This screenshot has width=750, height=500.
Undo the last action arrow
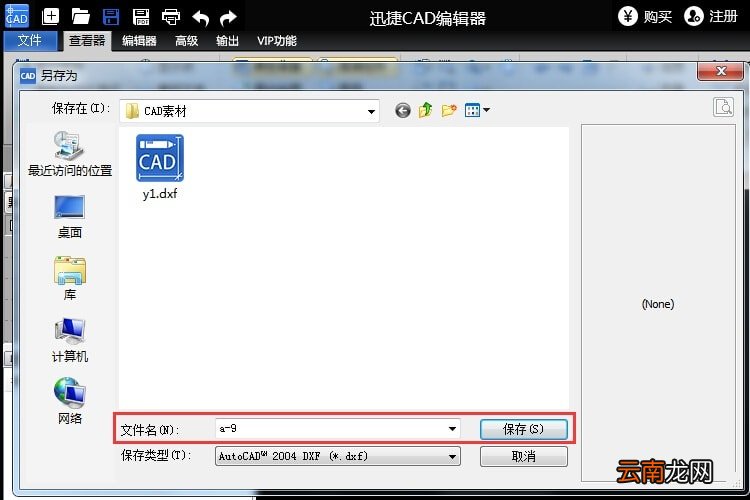[x=200, y=18]
